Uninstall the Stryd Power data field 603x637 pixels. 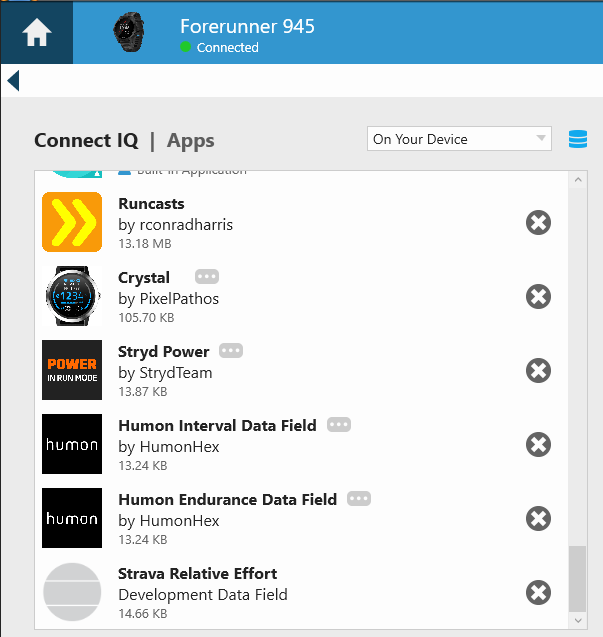tap(538, 370)
